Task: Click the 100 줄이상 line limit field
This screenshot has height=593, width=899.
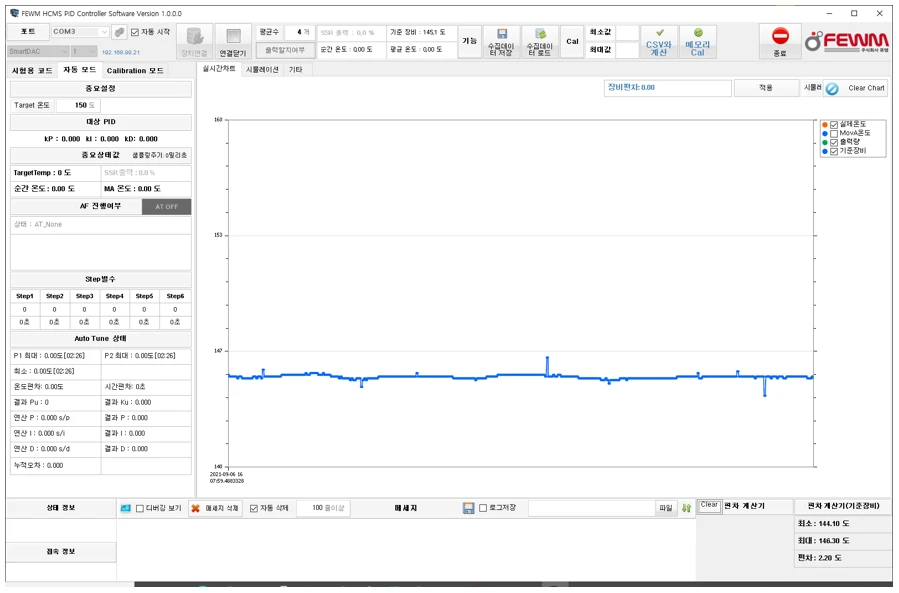Action: pyautogui.click(x=323, y=508)
